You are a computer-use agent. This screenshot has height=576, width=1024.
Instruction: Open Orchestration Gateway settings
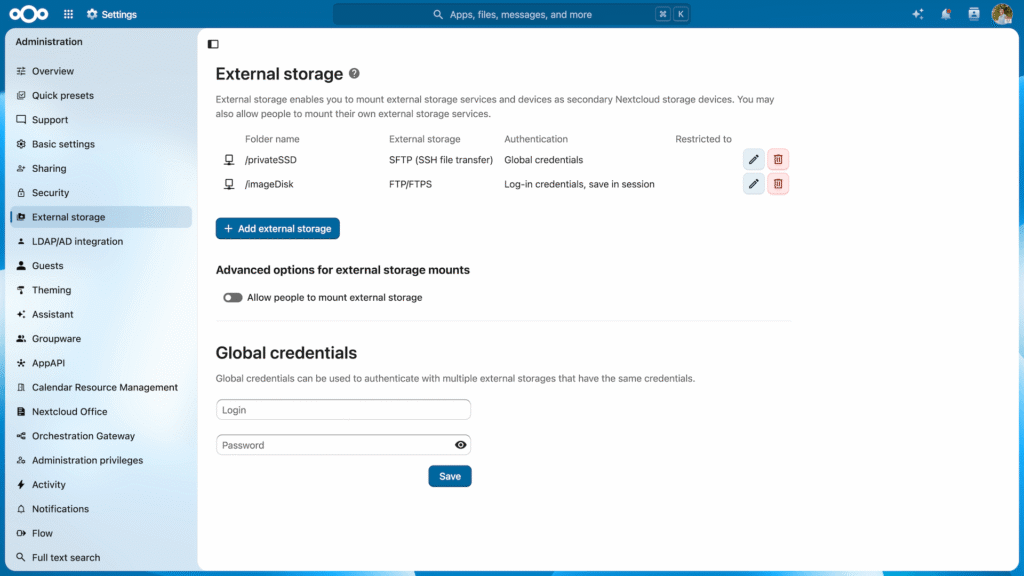click(x=101, y=436)
